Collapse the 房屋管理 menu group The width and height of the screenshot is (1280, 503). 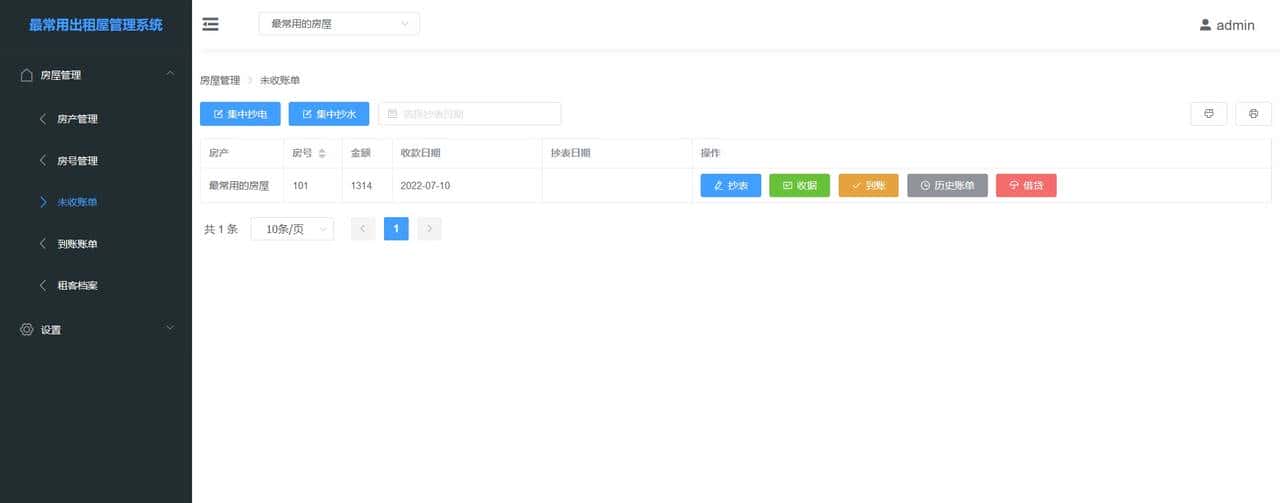pyautogui.click(x=96, y=75)
